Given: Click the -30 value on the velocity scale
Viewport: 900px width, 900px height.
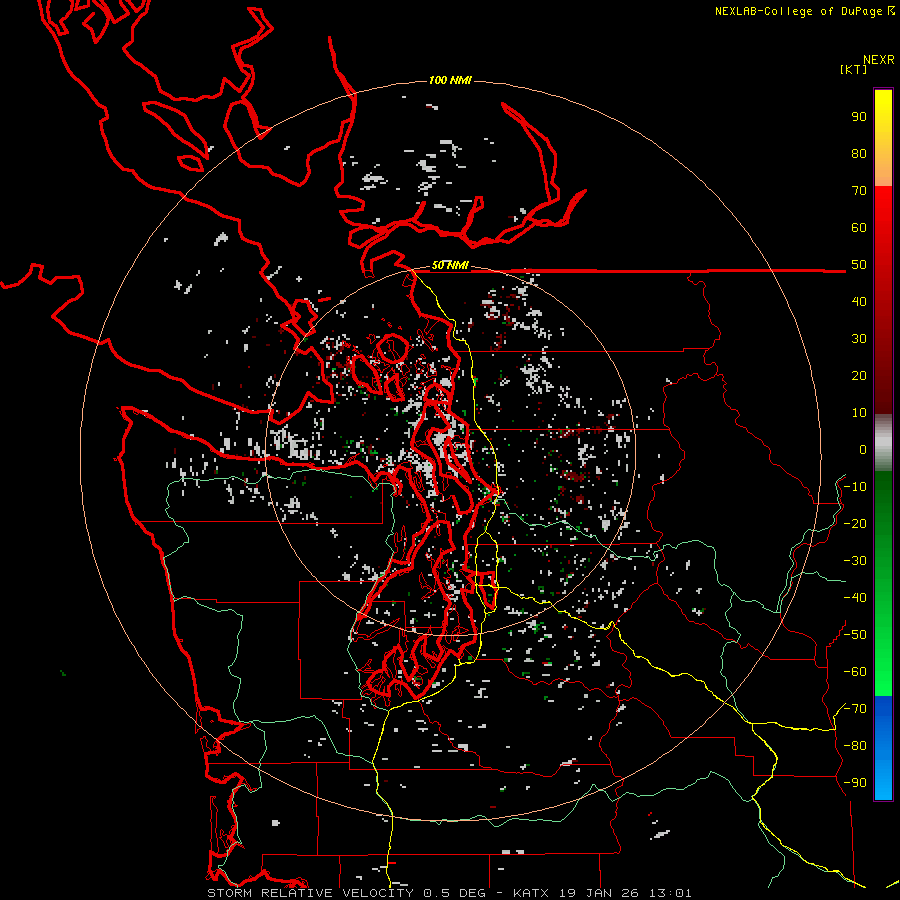Looking at the screenshot, I should click(x=855, y=561).
